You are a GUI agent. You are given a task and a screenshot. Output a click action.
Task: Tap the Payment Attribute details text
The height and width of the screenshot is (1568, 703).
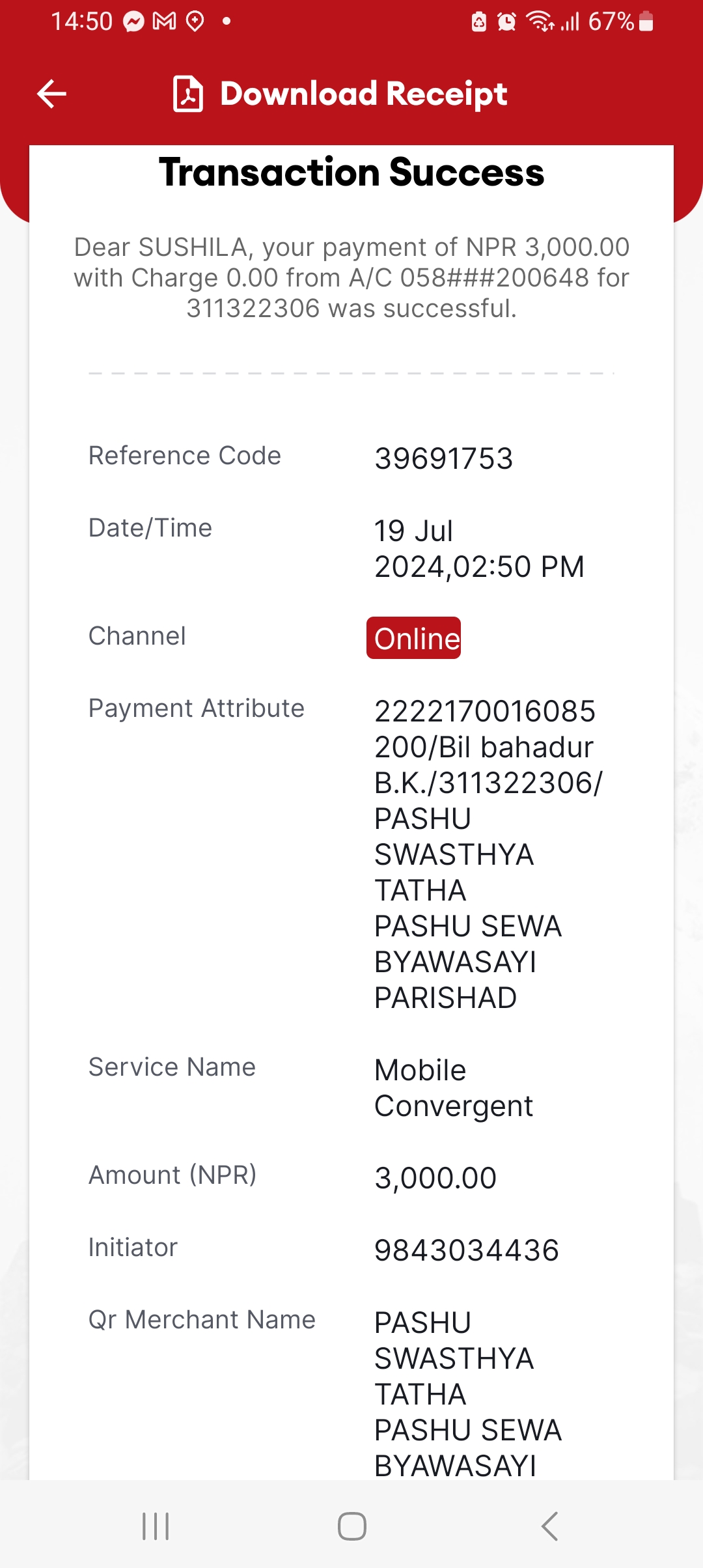pyautogui.click(x=488, y=854)
